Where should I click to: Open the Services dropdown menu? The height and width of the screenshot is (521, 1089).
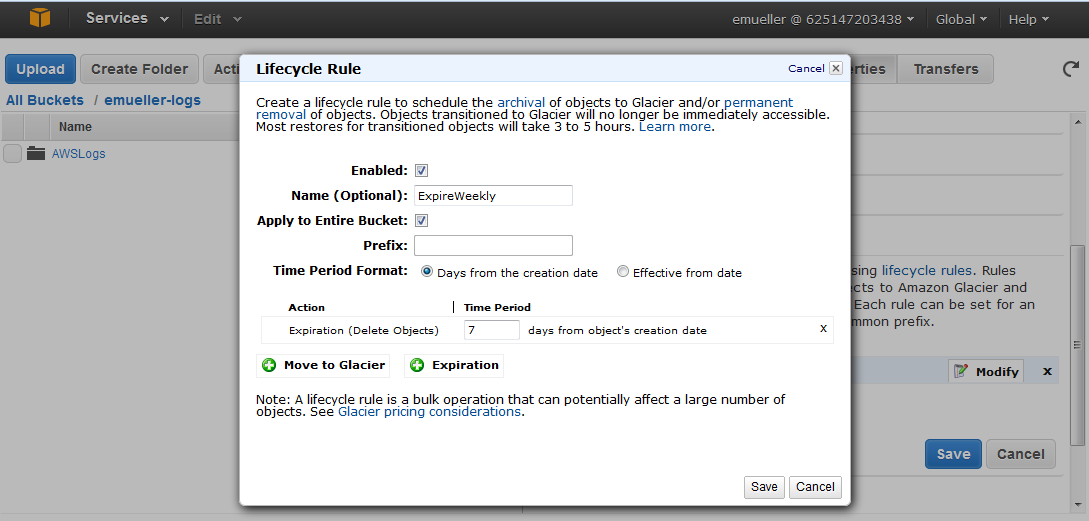(126, 19)
